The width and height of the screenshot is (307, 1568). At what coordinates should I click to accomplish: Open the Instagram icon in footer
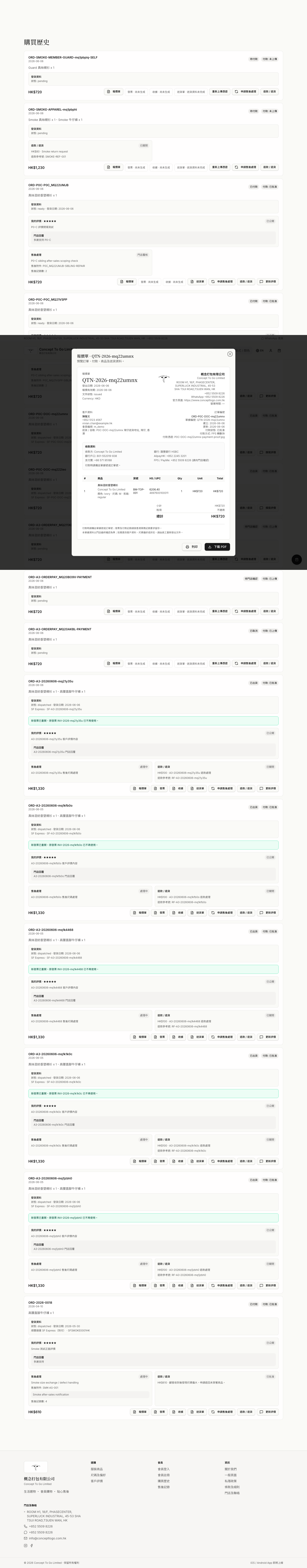pos(26,1546)
